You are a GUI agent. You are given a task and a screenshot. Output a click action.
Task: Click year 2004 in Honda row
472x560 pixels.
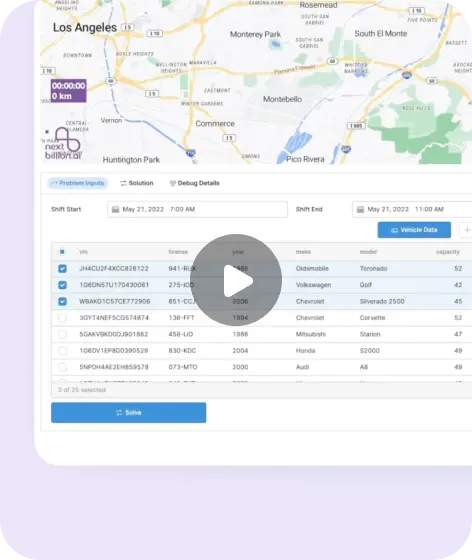[x=240, y=351]
